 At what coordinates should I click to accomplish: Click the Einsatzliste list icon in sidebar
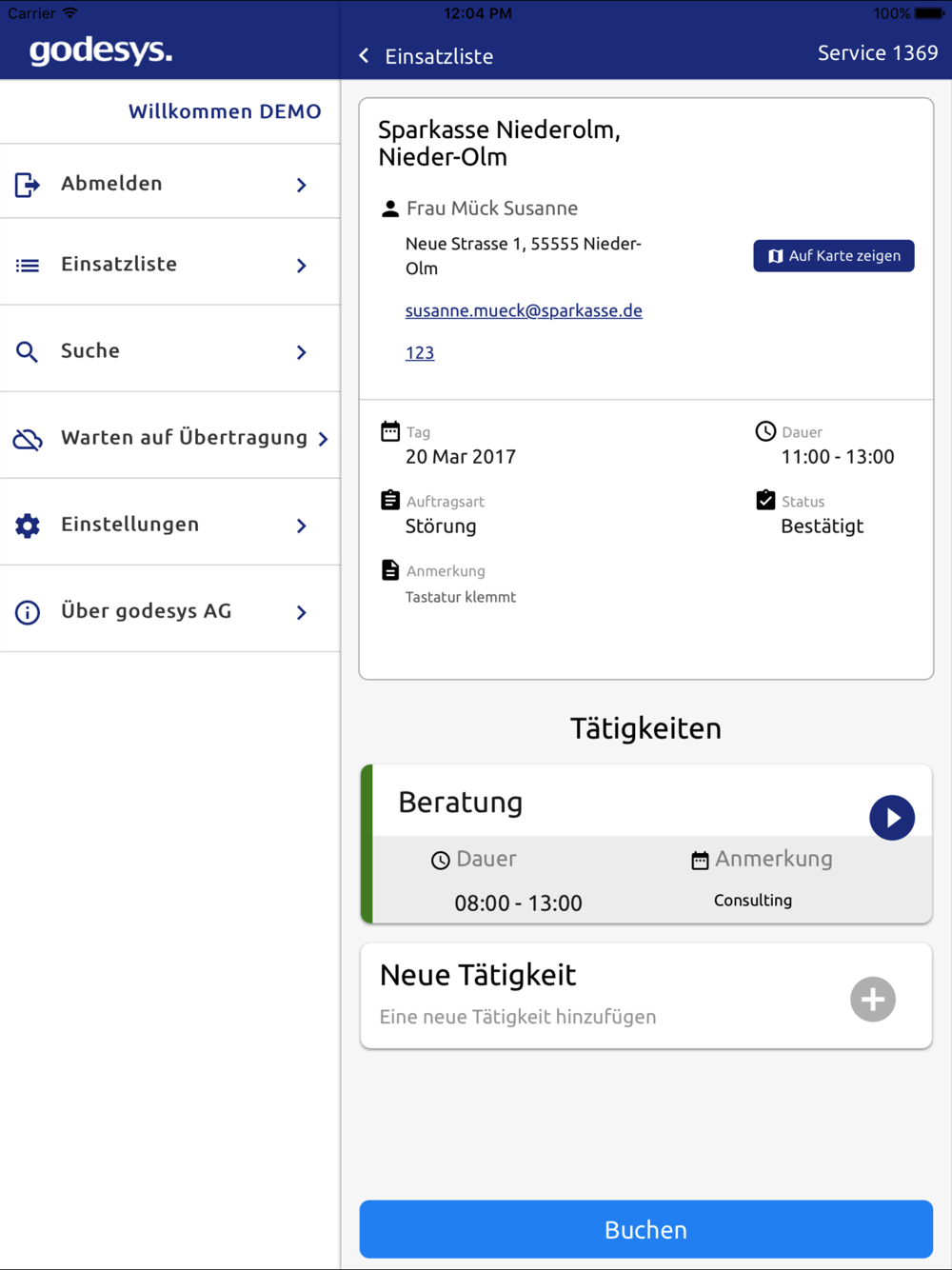[28, 265]
